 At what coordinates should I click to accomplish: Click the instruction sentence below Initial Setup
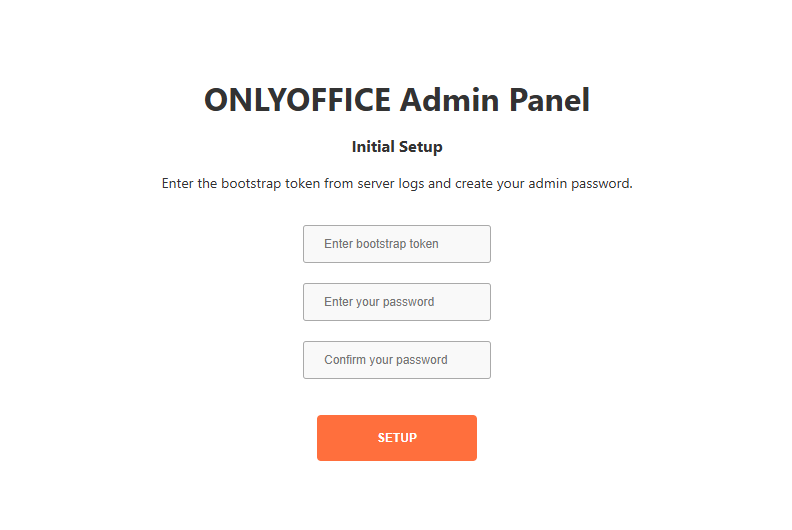(397, 184)
